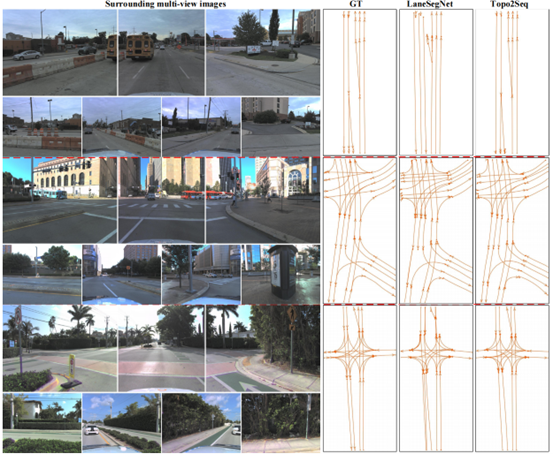This screenshot has height=454, width=553.
Task: Select the image with white house behind hedge
Action: (42, 423)
